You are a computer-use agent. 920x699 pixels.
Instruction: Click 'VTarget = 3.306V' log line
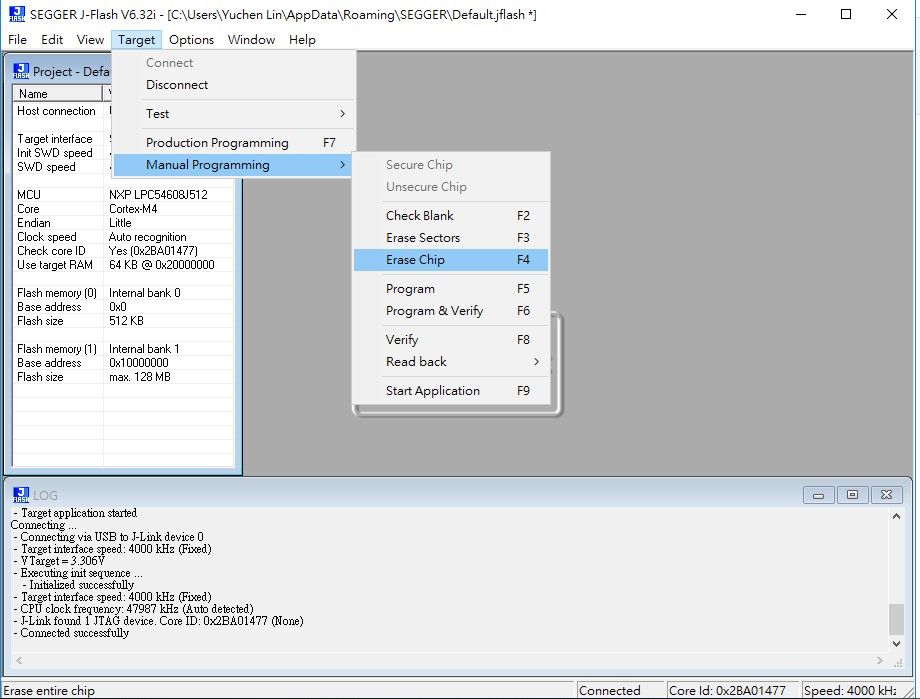click(59, 561)
